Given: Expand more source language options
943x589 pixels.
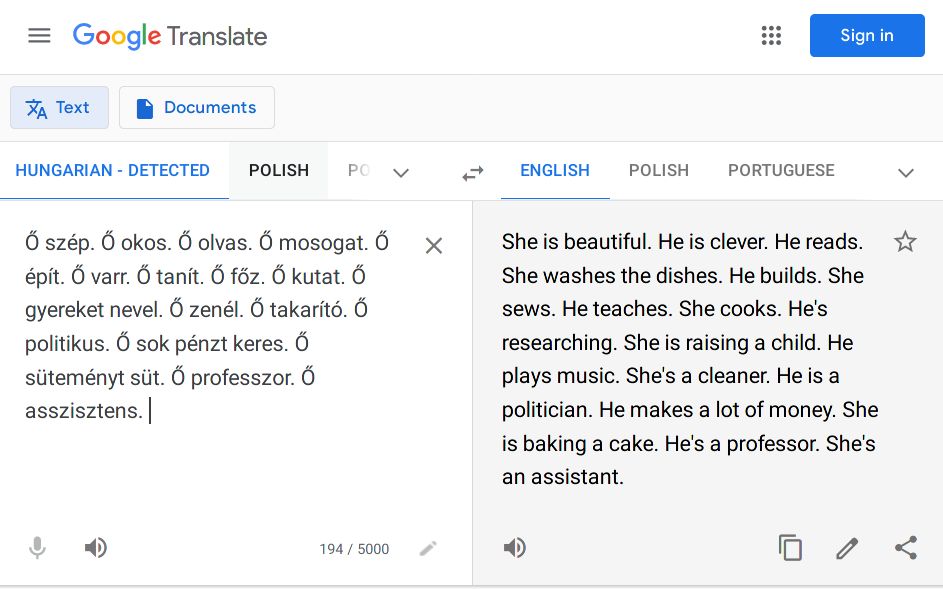Looking at the screenshot, I should (401, 172).
